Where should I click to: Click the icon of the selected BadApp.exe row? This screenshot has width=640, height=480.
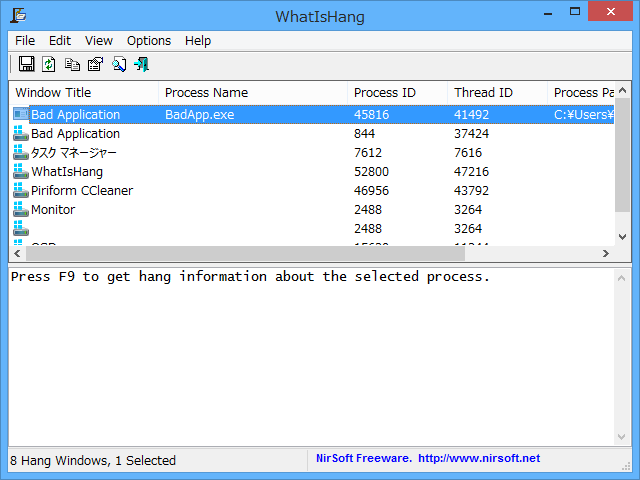pyautogui.click(x=21, y=114)
